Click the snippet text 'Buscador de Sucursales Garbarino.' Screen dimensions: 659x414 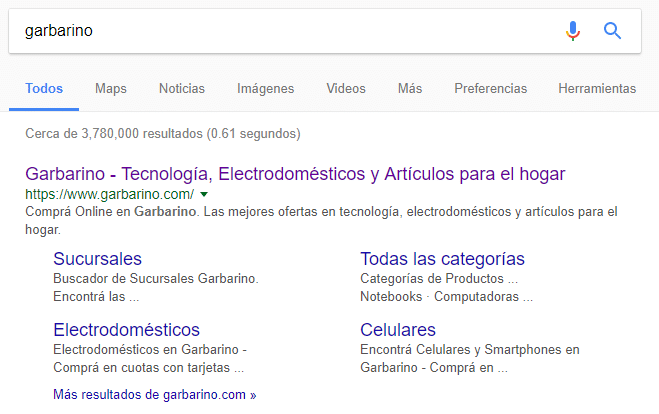point(156,279)
